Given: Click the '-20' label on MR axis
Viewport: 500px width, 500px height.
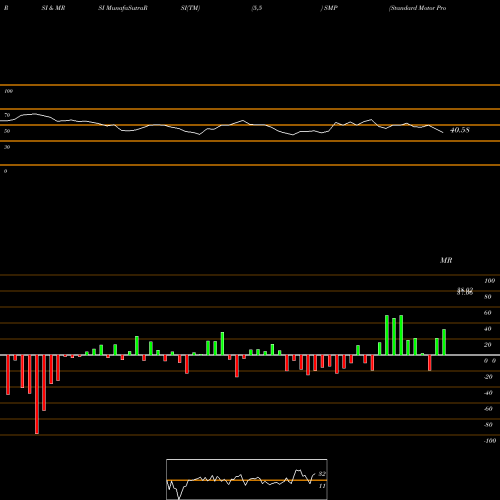Looking at the screenshot, I should point(488,377).
